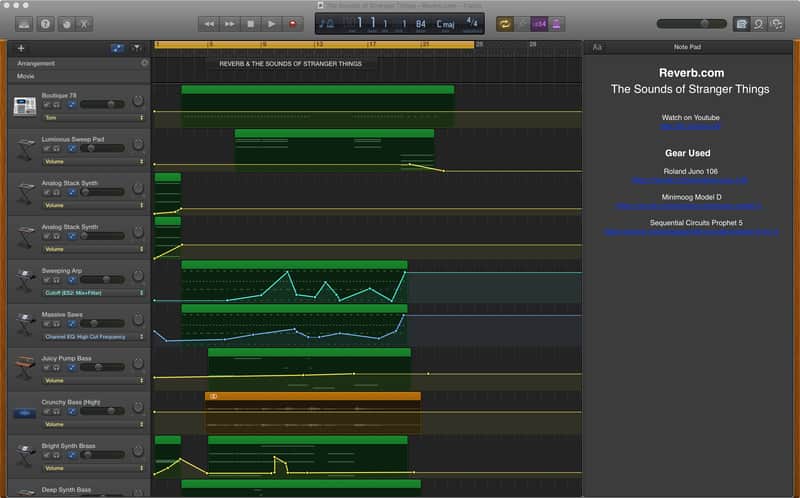This screenshot has height=498, width=800.
Task: Select the Boutique 78 drum machine icon
Action: coord(24,106)
